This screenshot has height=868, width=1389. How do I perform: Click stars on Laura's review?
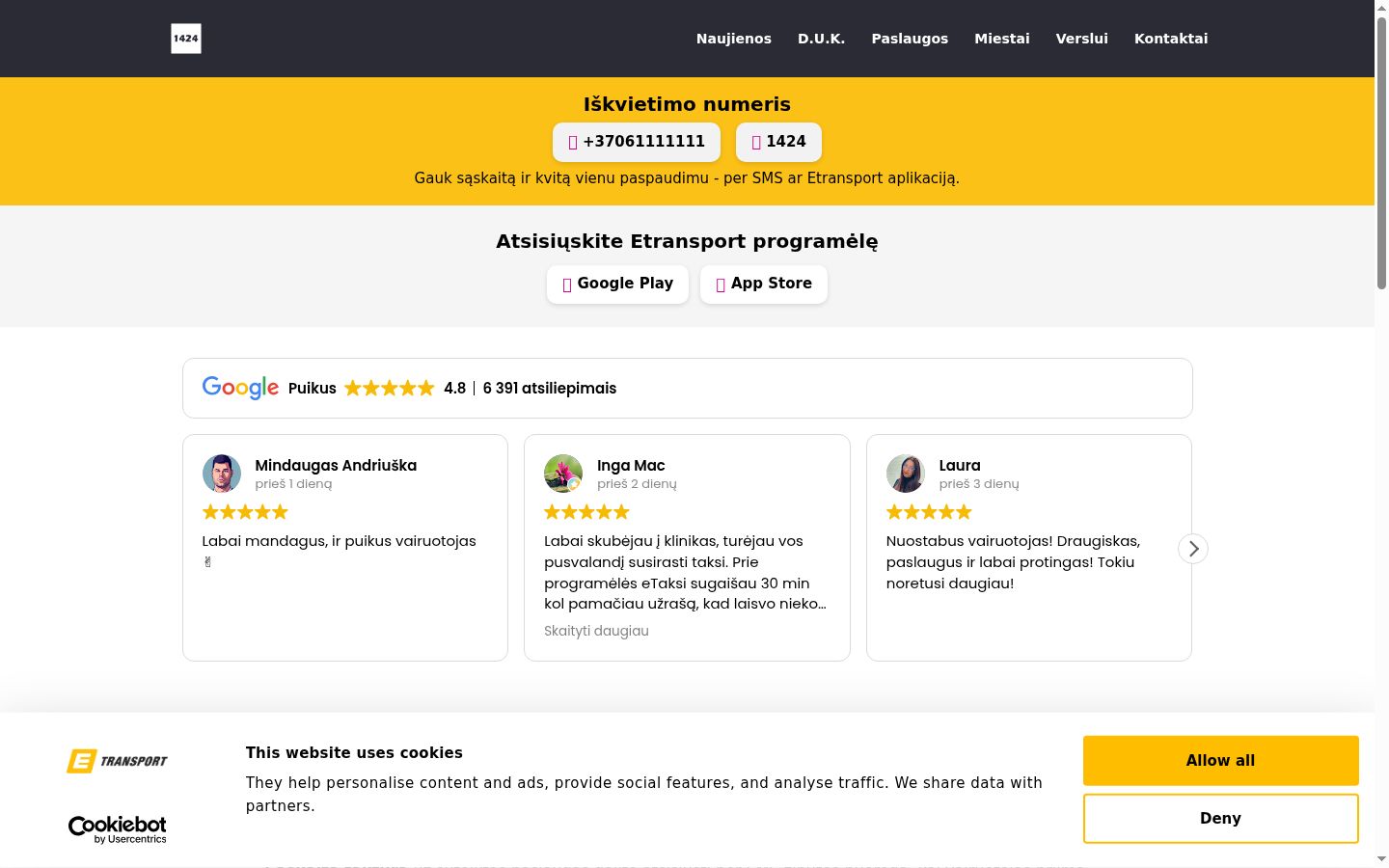click(929, 511)
